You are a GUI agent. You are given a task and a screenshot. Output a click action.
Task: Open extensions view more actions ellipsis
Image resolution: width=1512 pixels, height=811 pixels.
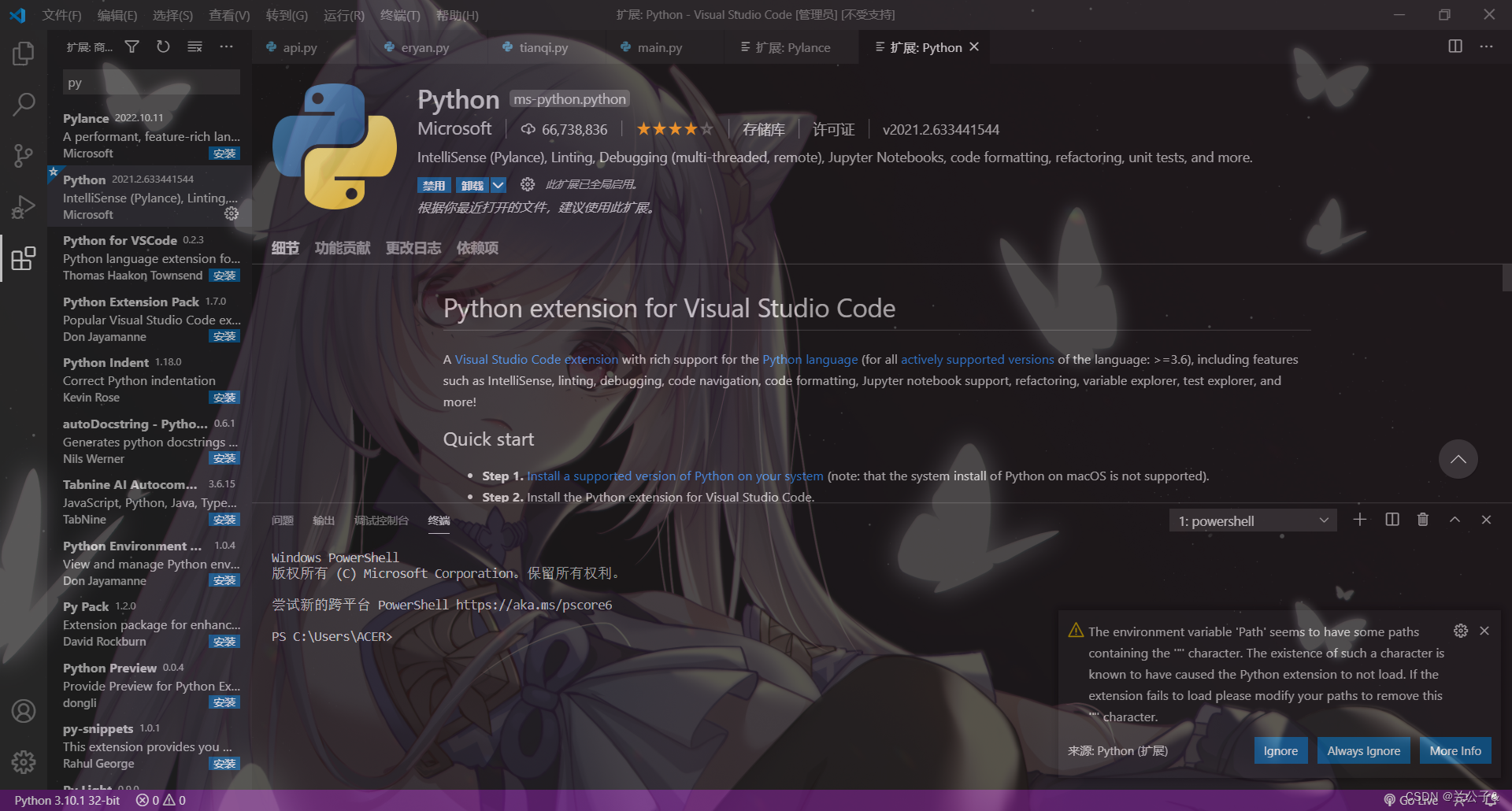click(226, 47)
